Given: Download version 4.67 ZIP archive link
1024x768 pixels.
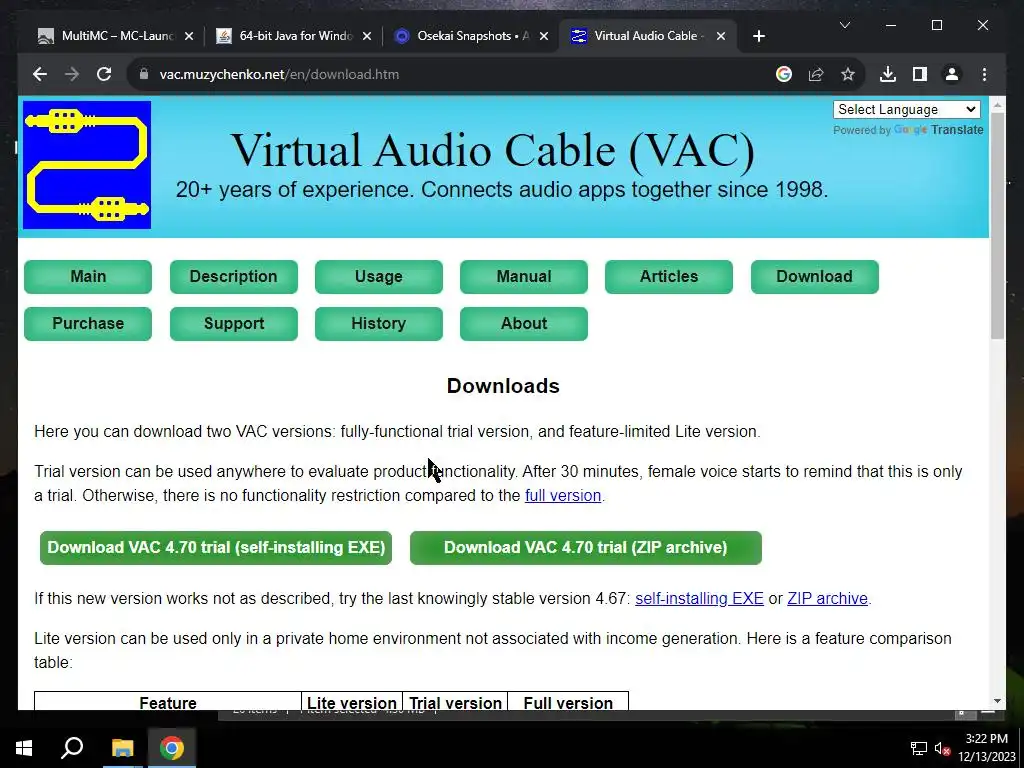Looking at the screenshot, I should coord(827,599).
